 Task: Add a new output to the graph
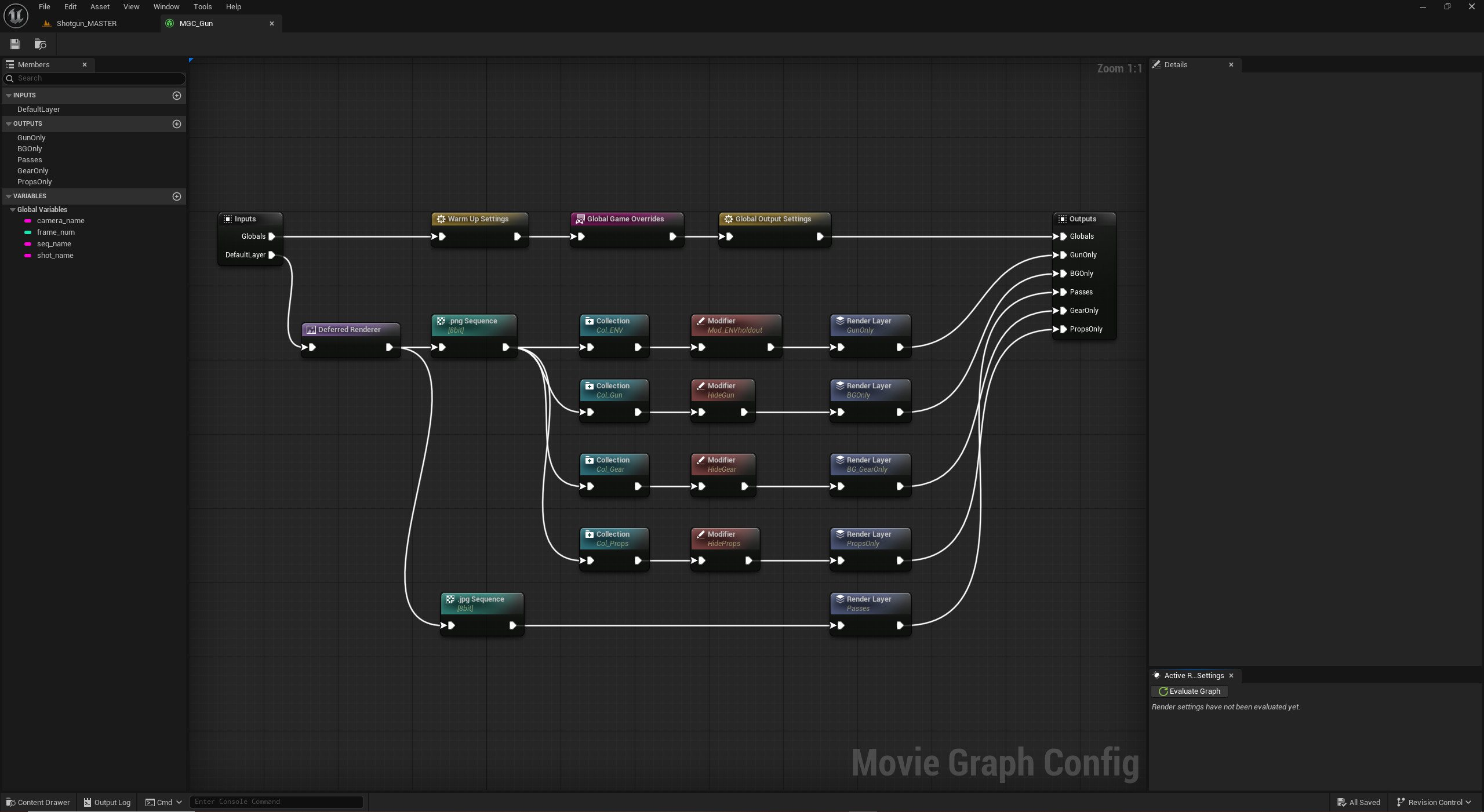(177, 124)
